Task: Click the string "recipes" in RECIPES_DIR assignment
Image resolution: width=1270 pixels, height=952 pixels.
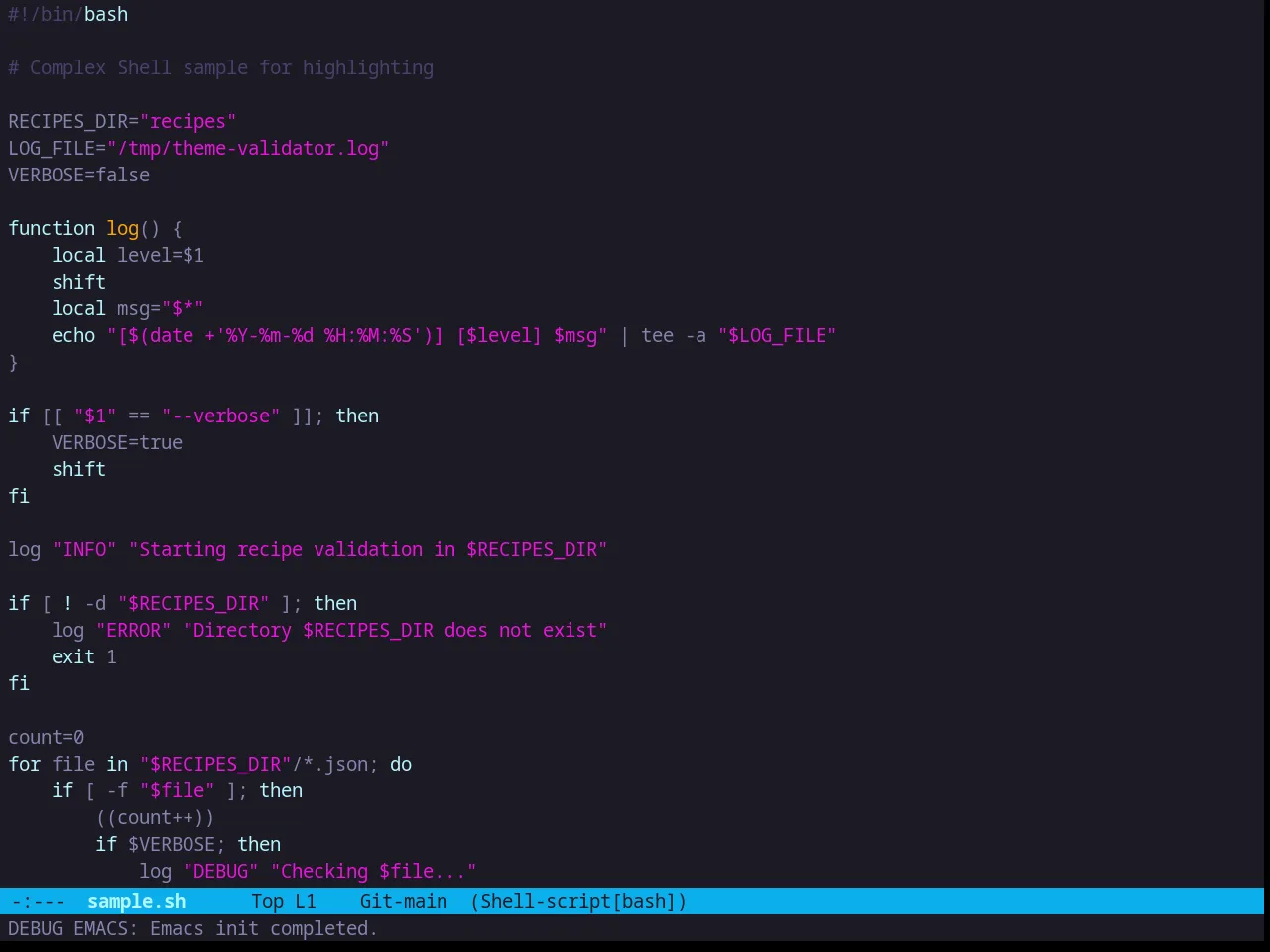Action: (x=188, y=121)
